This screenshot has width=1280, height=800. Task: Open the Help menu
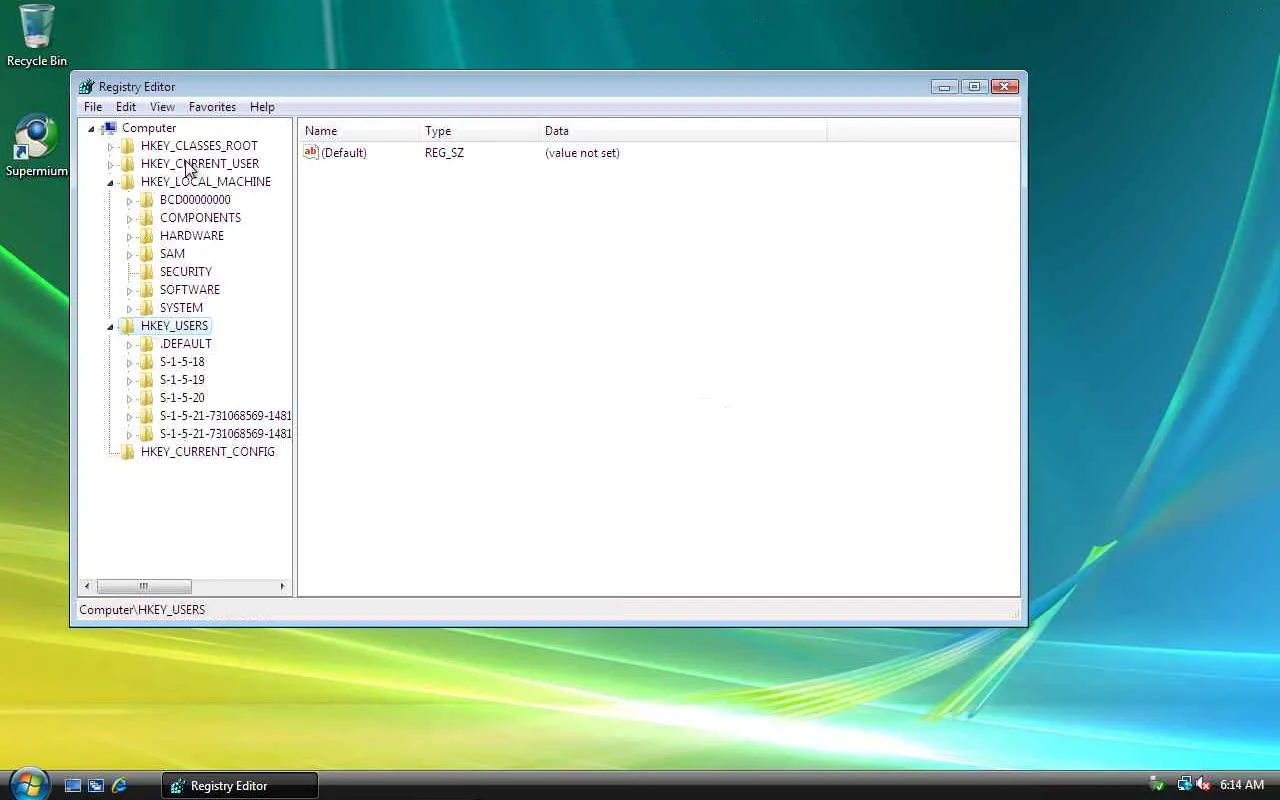pos(262,107)
